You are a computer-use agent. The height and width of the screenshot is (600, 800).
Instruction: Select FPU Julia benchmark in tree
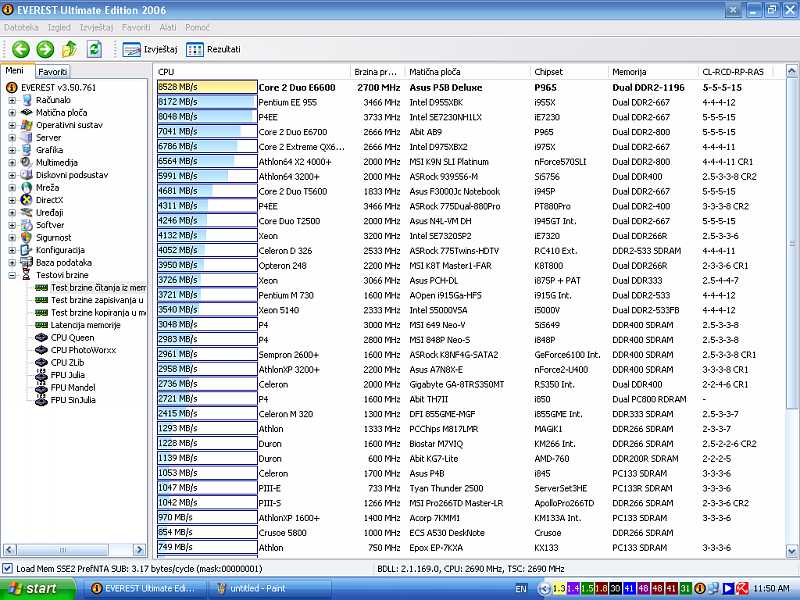coord(68,375)
